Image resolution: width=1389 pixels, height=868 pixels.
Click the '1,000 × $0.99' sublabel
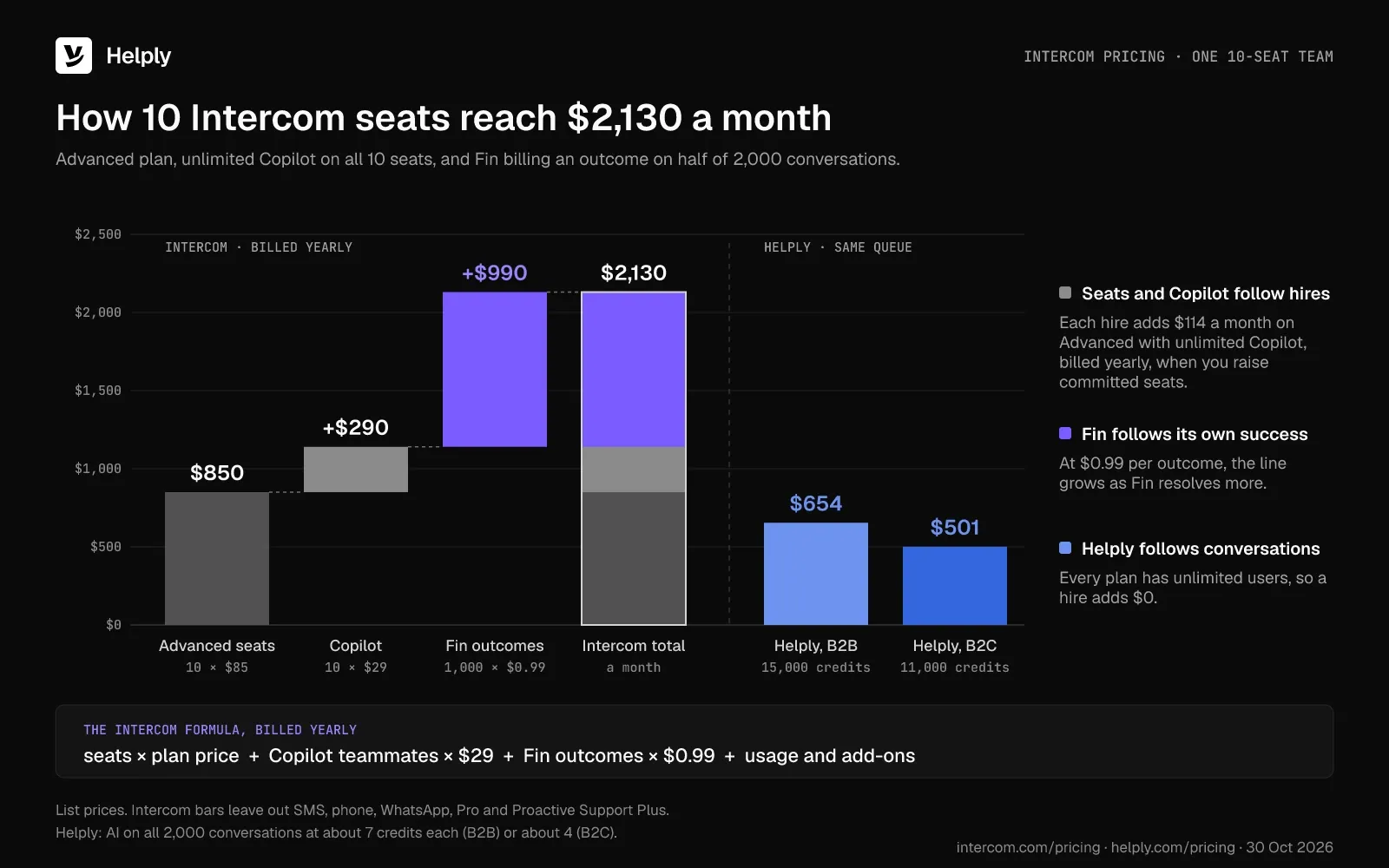pyautogui.click(x=495, y=667)
